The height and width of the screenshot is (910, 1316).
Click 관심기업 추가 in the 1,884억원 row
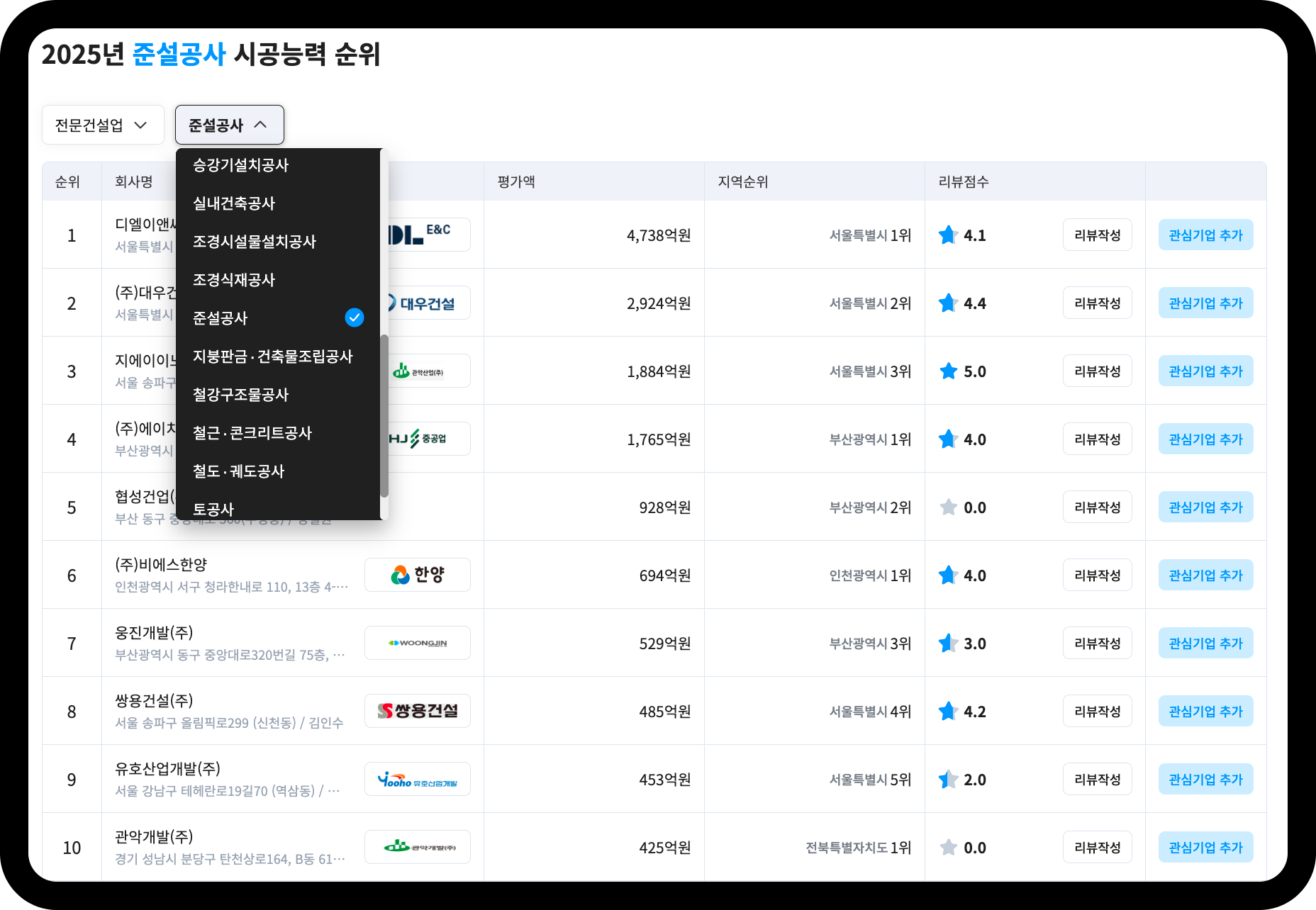(1206, 371)
